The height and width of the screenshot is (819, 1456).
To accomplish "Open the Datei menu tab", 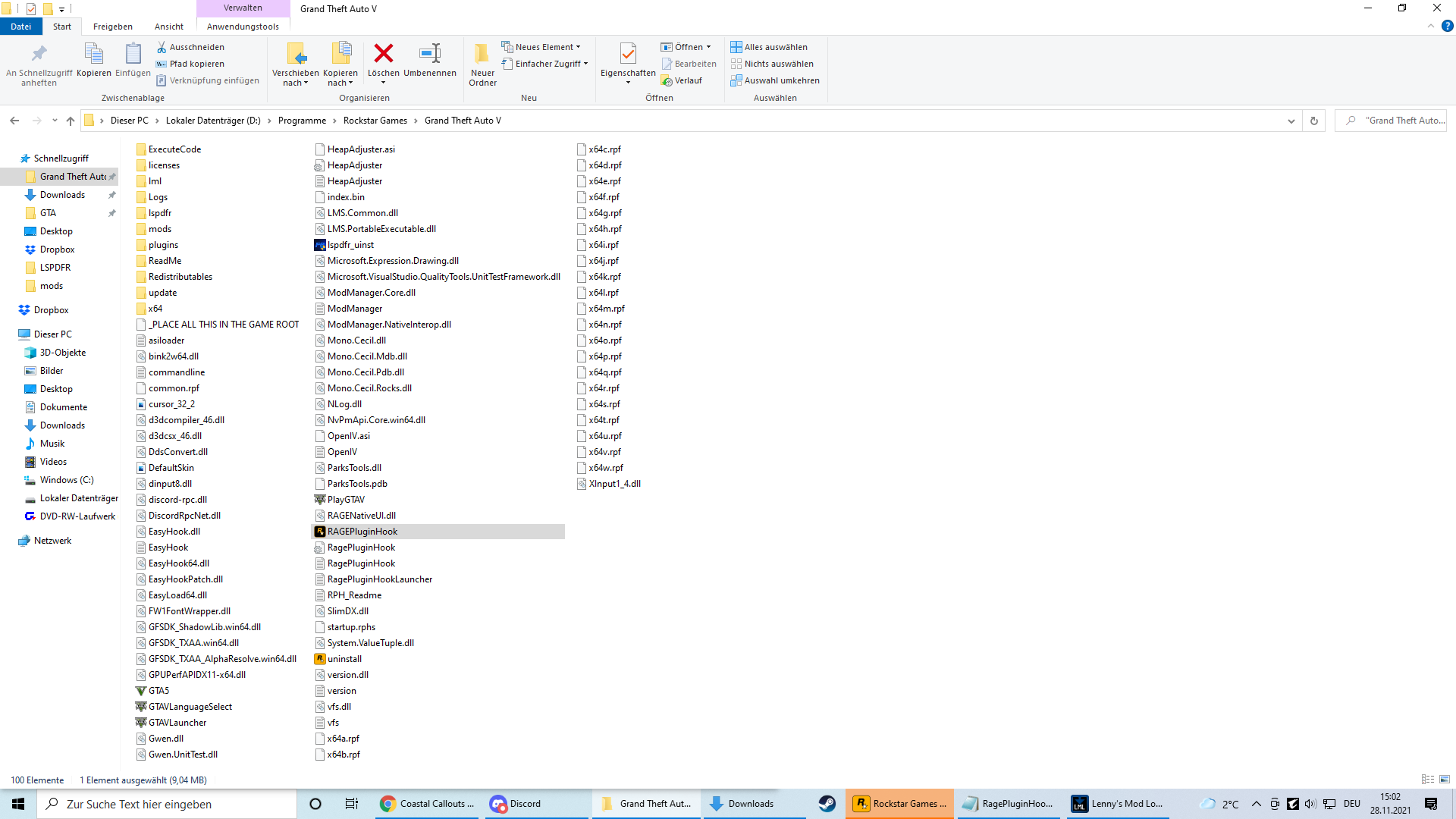I will click(x=21, y=27).
